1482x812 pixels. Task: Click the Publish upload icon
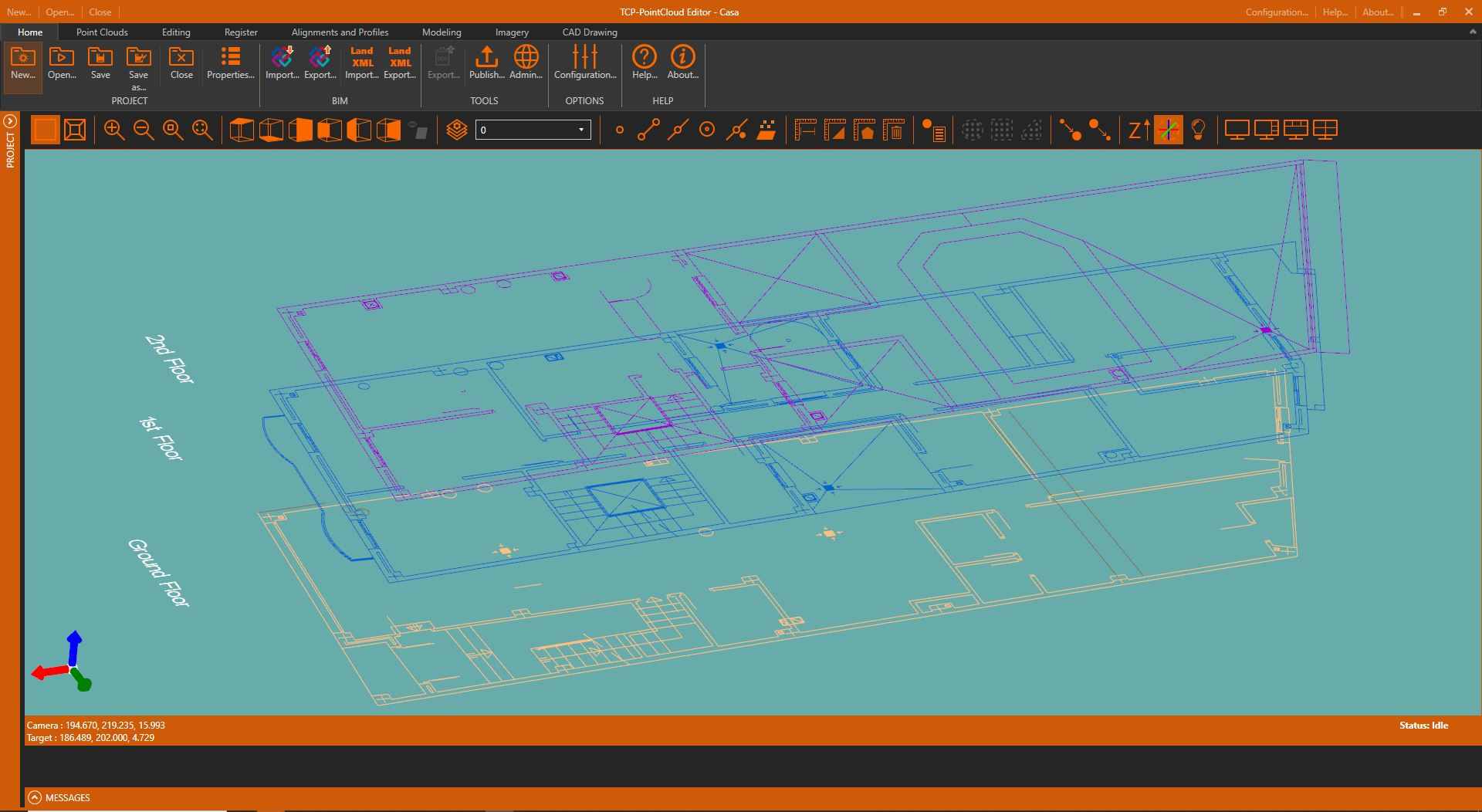tap(486, 63)
